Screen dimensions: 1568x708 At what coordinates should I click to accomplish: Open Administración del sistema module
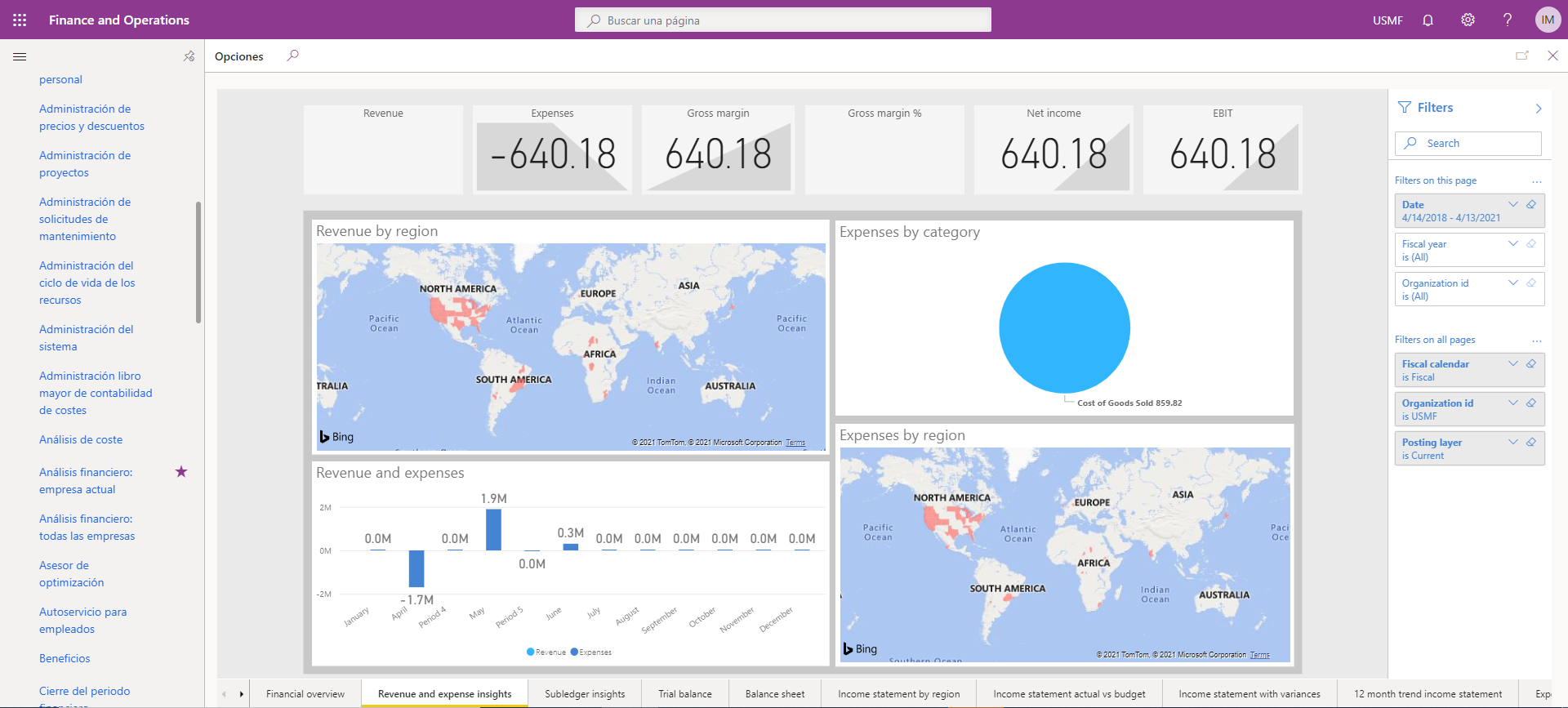(x=87, y=338)
